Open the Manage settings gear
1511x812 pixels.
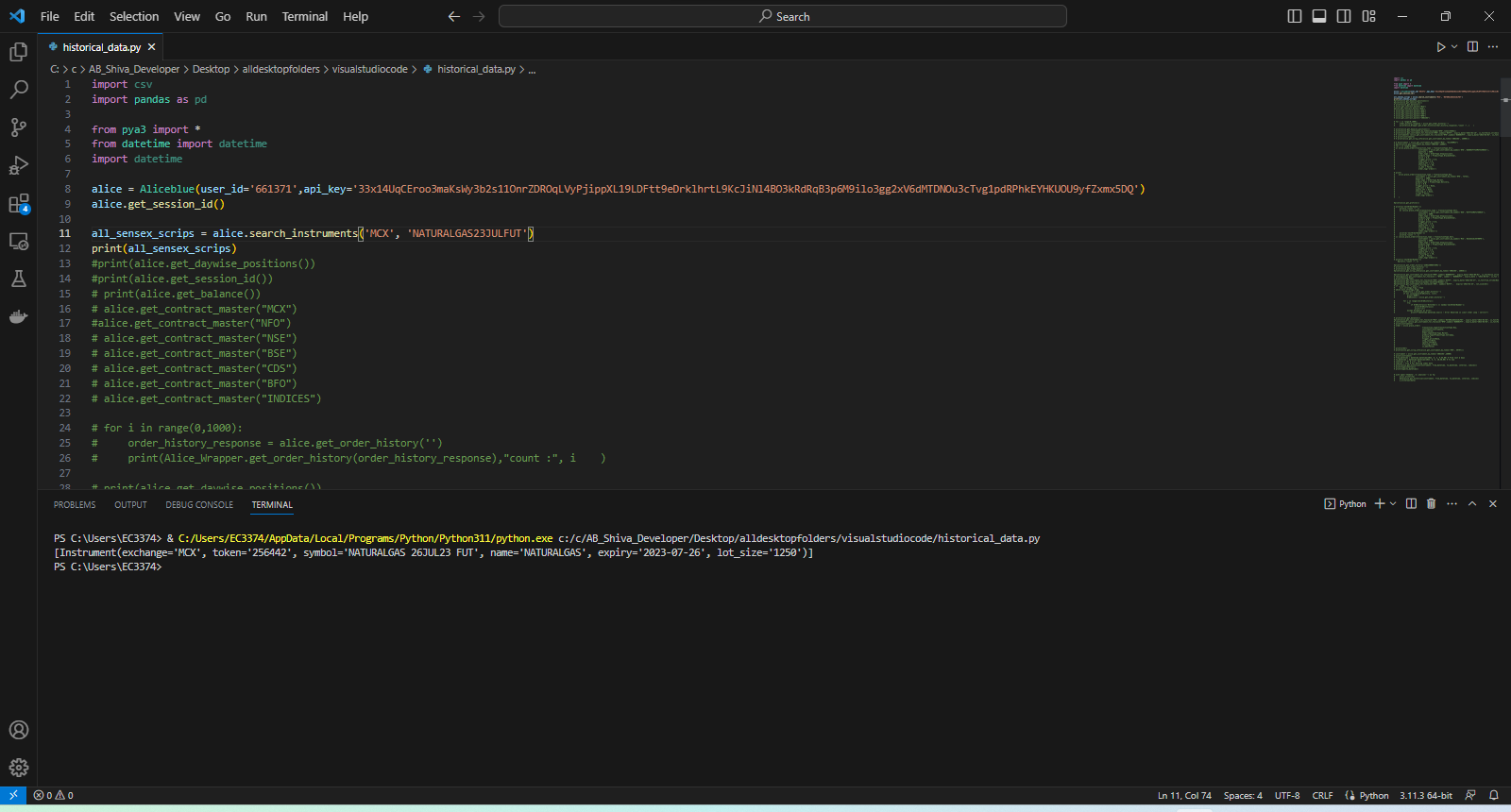click(x=19, y=768)
